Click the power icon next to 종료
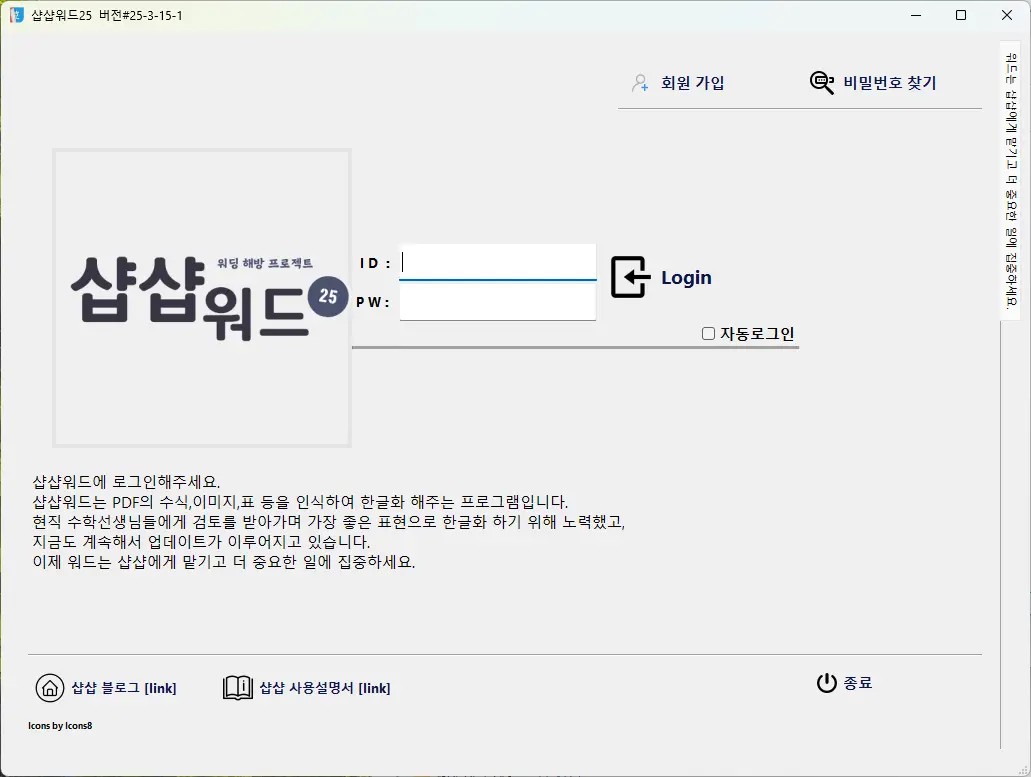 click(826, 683)
